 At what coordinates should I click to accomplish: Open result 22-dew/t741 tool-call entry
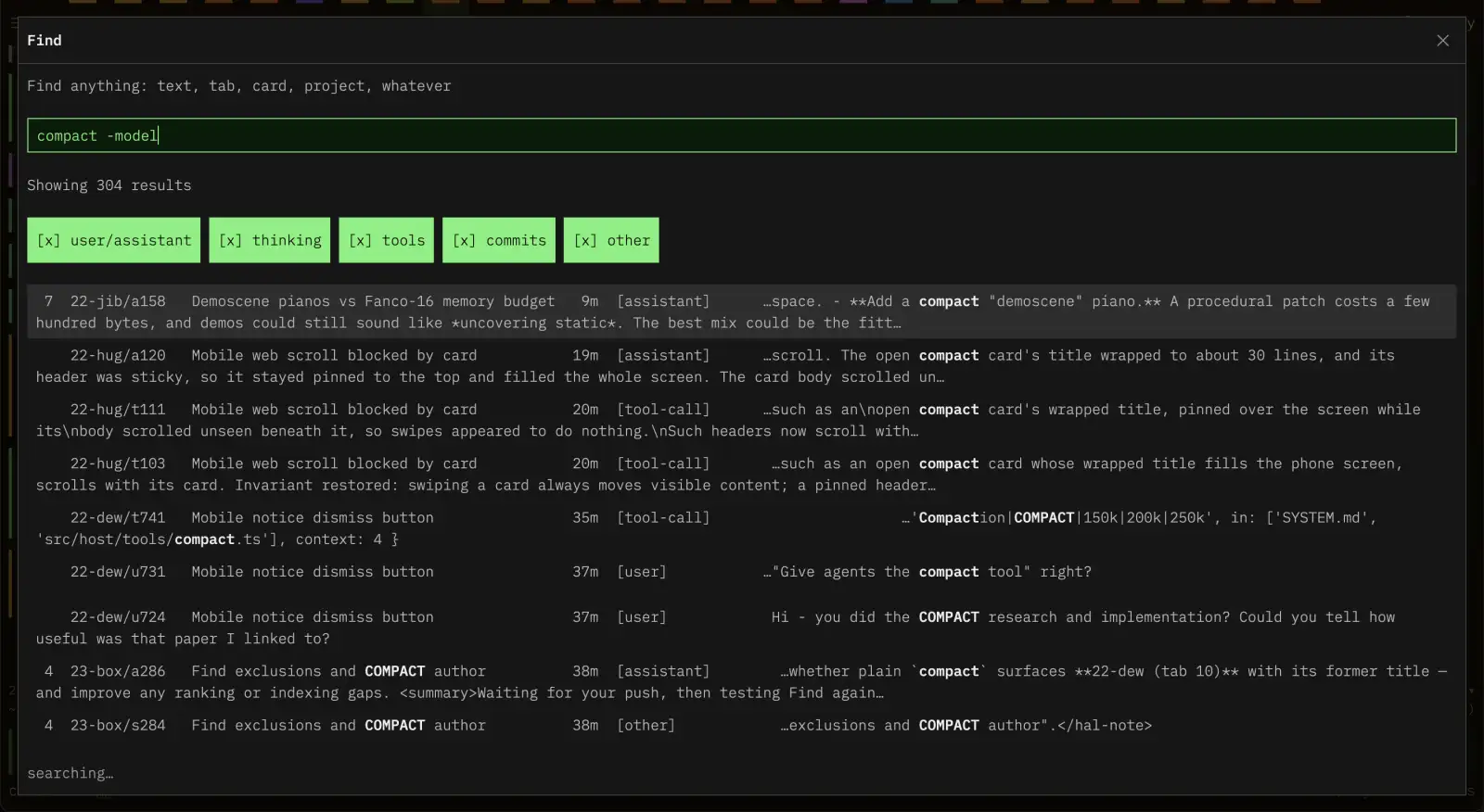(742, 528)
